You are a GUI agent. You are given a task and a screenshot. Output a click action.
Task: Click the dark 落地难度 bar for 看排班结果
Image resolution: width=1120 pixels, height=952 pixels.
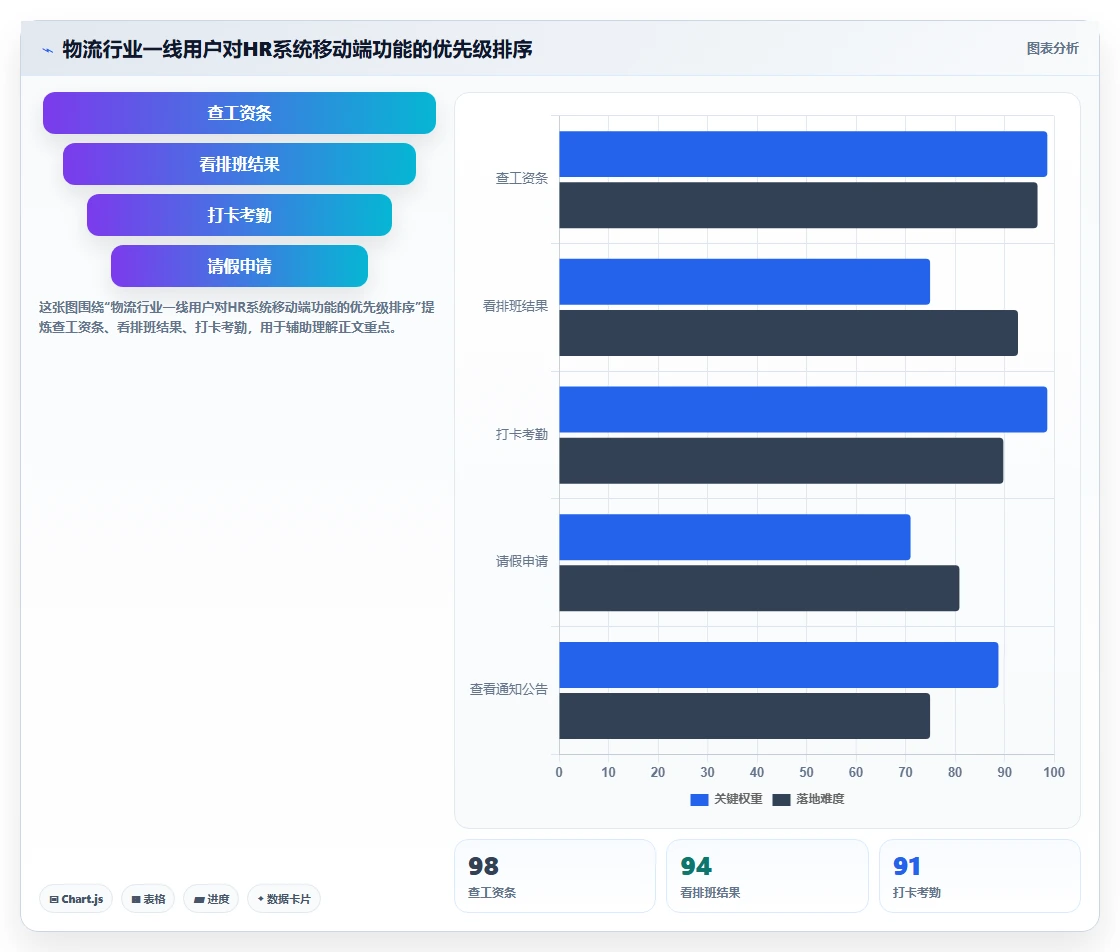point(789,333)
